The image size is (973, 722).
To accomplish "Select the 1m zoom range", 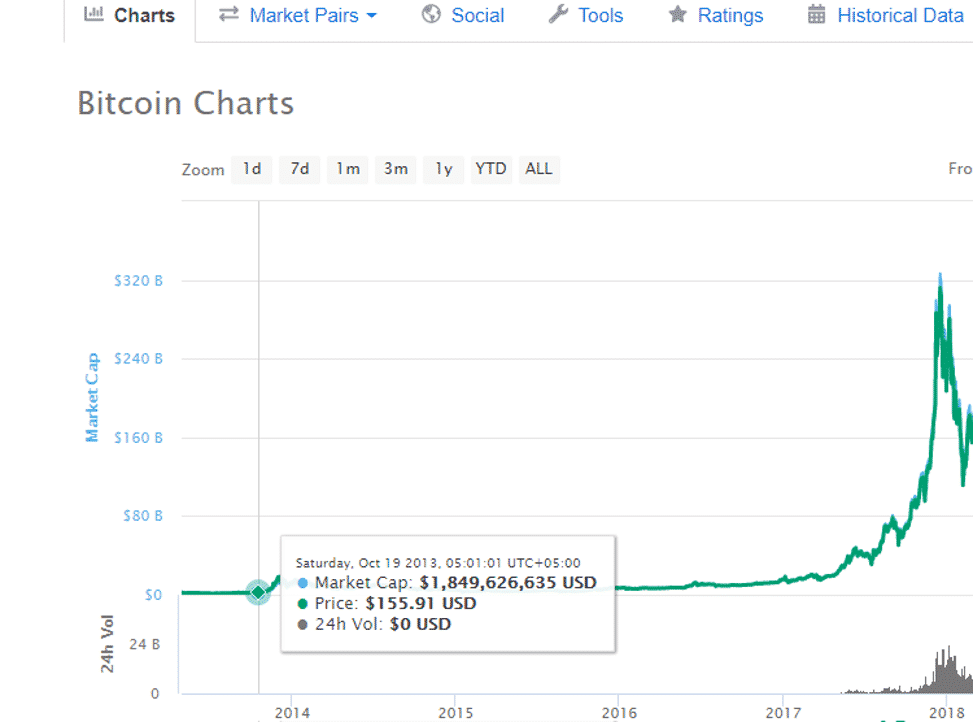I will (348, 169).
